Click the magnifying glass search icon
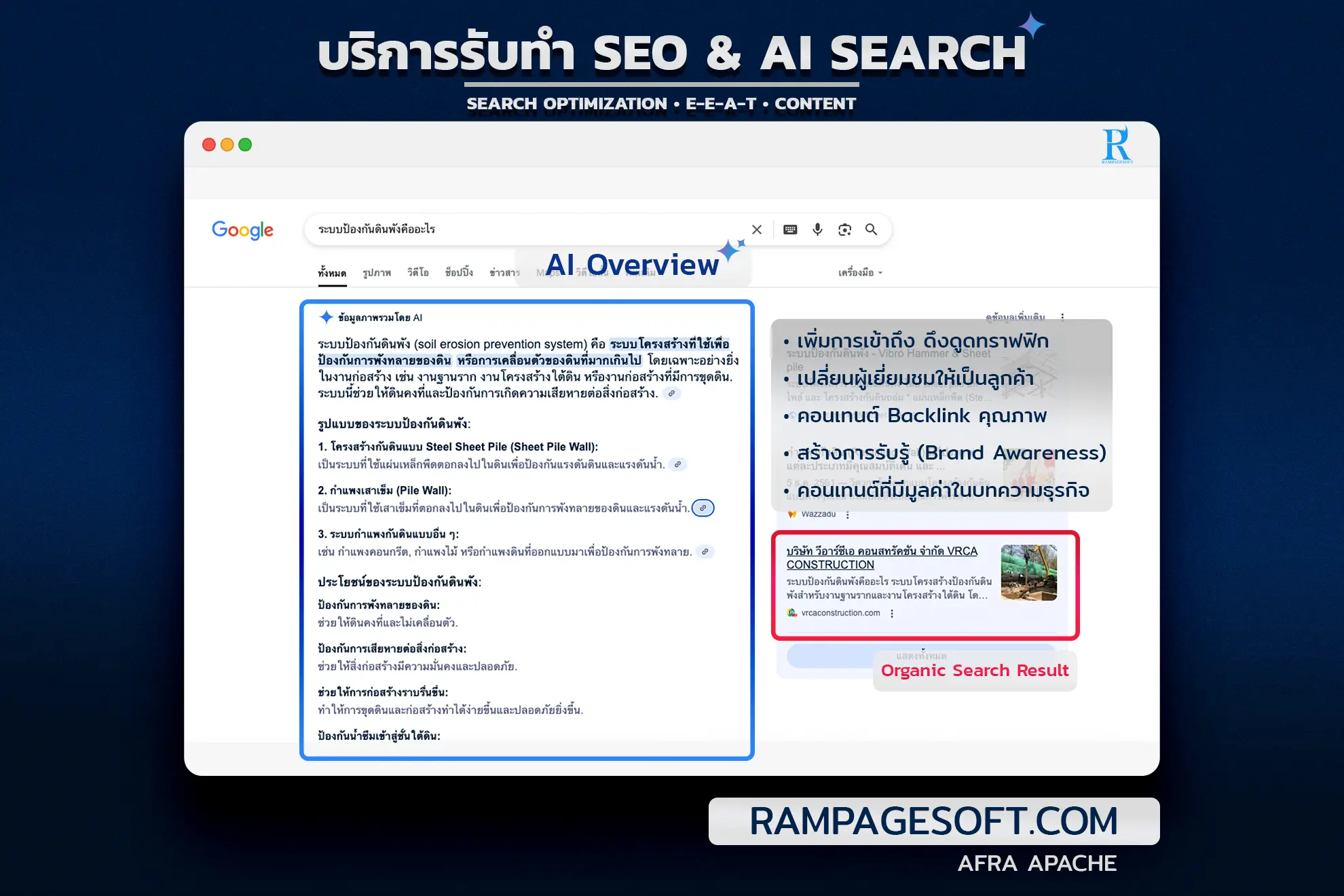Image resolution: width=1344 pixels, height=896 pixels. click(871, 229)
